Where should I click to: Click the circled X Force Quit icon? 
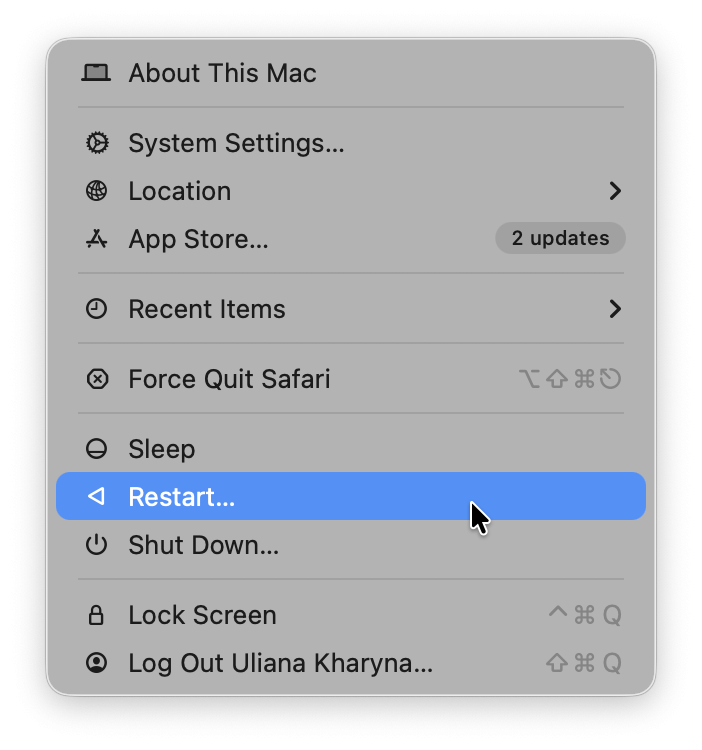[96, 379]
